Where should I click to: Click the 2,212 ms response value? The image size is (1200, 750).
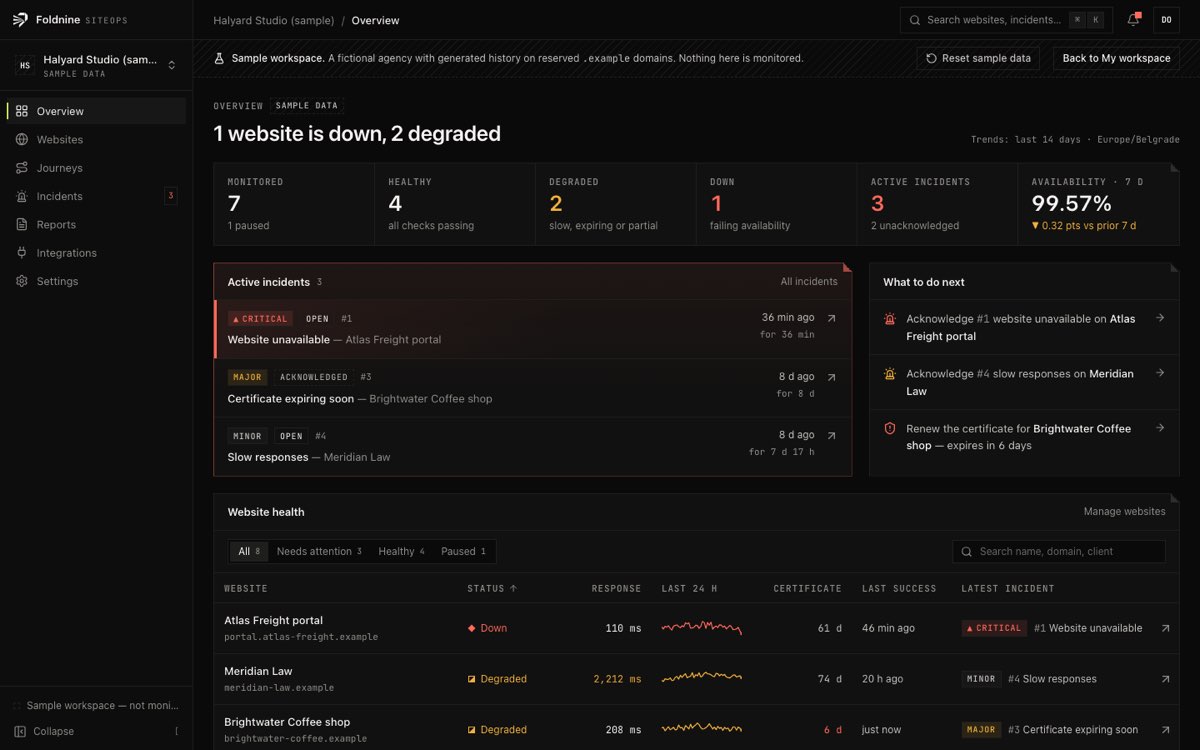click(x=616, y=679)
